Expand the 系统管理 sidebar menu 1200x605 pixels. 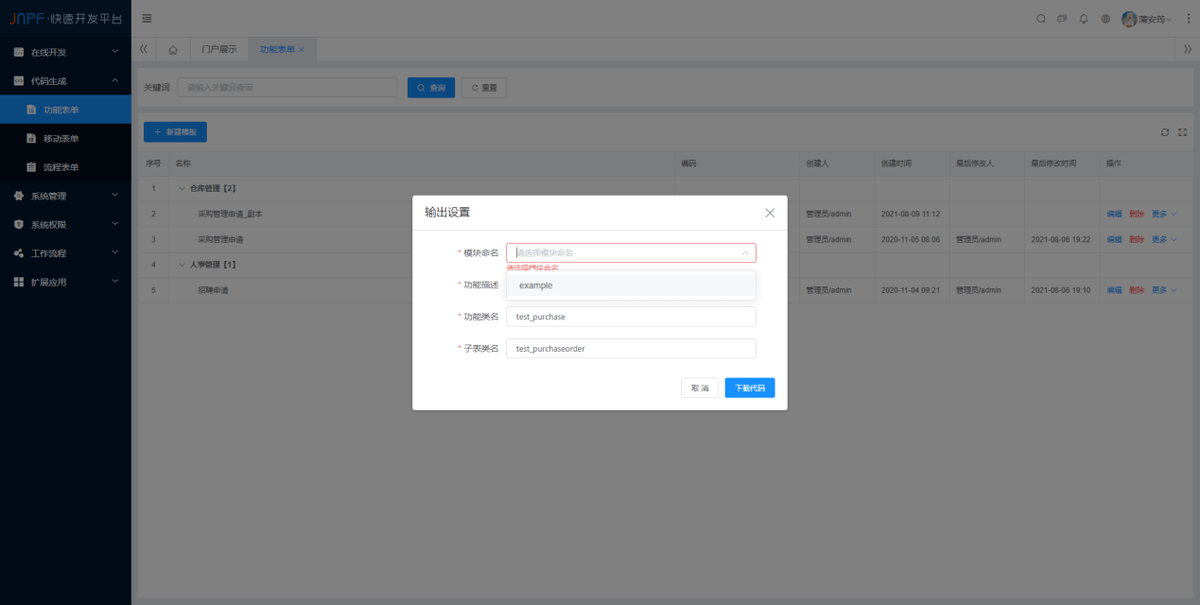[x=65, y=196]
